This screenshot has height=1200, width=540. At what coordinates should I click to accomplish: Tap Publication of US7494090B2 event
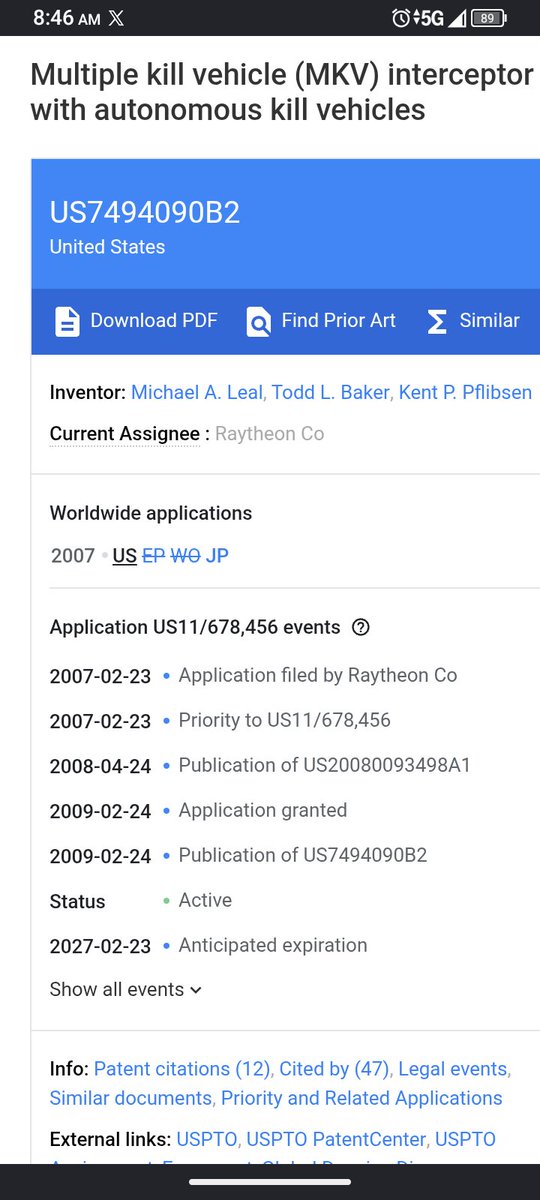[x=303, y=856]
